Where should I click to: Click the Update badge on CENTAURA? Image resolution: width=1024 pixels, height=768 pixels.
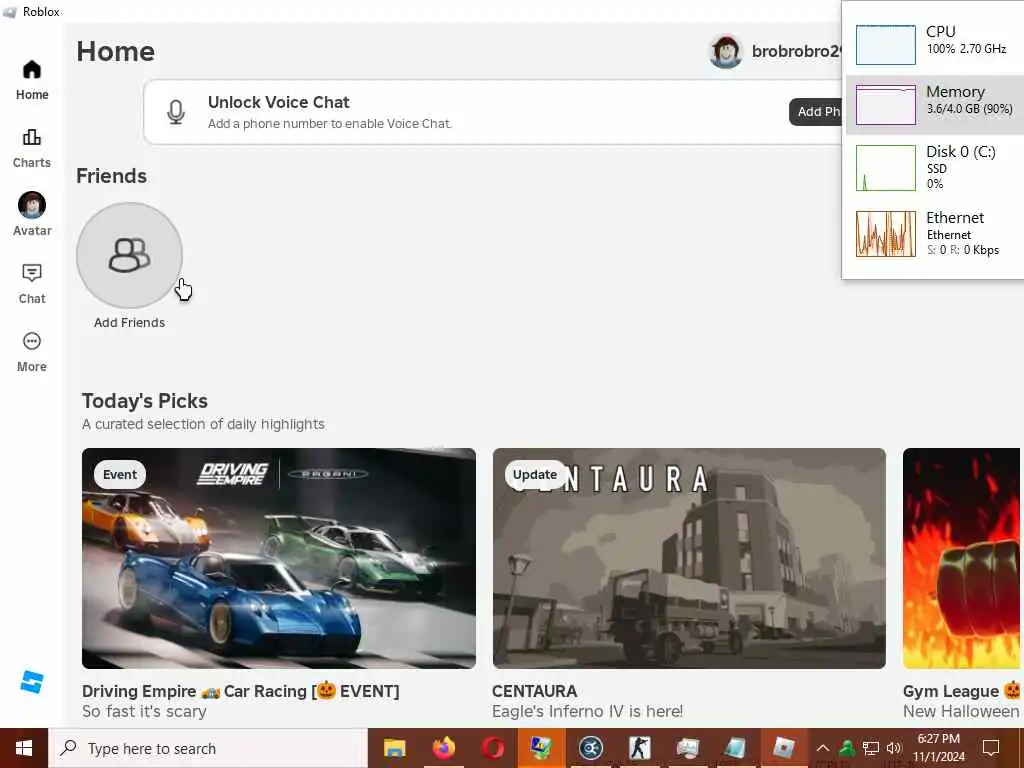point(535,475)
